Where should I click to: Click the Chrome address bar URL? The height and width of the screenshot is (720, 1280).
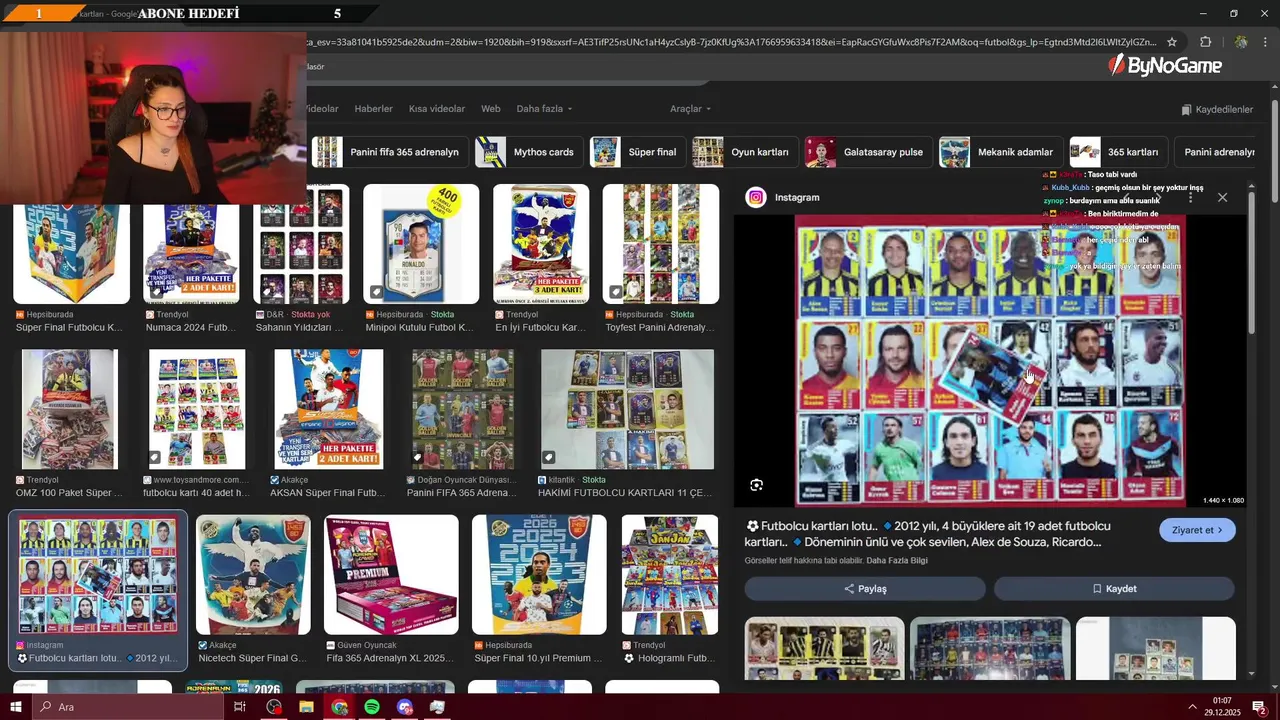coord(730,42)
